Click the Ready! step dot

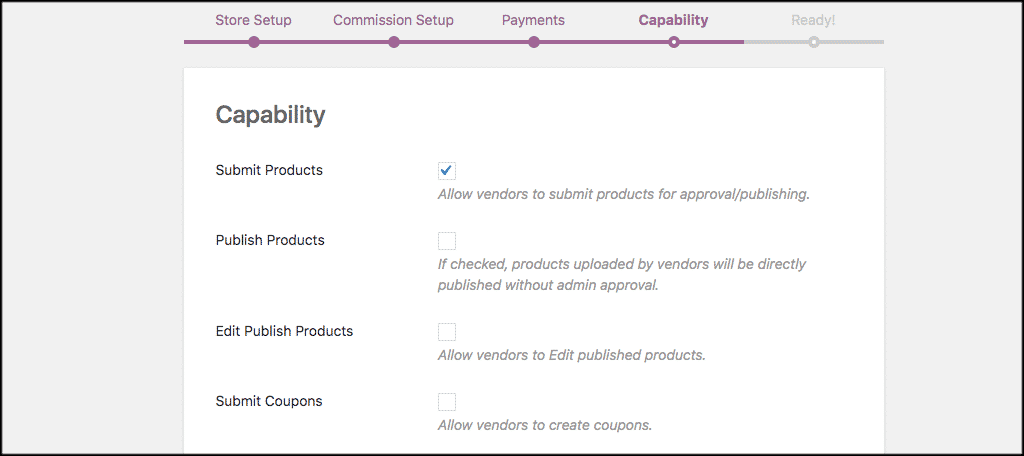point(814,42)
